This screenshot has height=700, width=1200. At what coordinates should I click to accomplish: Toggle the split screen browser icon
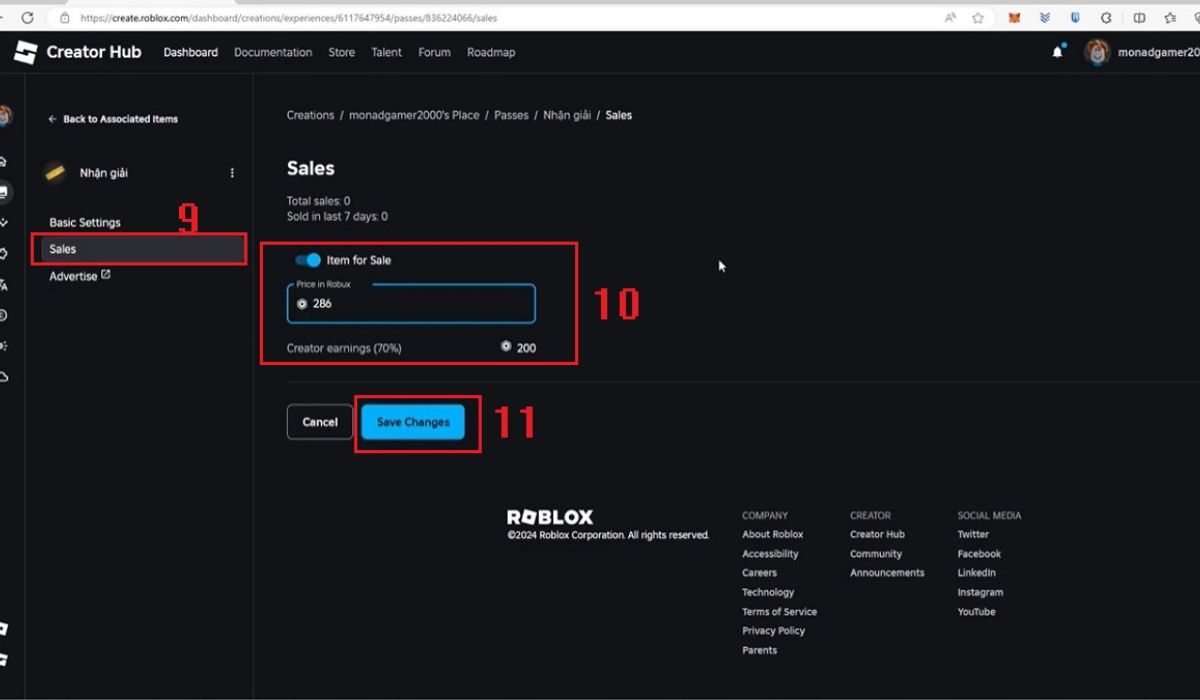coord(1139,18)
